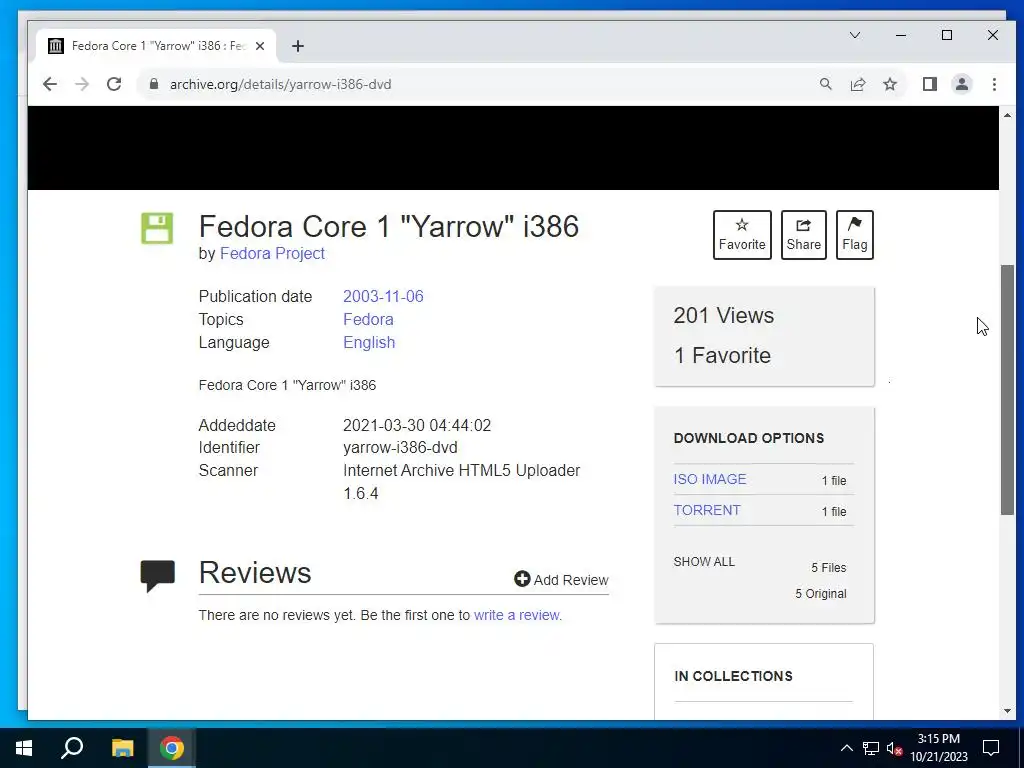The height and width of the screenshot is (768, 1024).
Task: Open a new browser tab
Action: point(298,46)
